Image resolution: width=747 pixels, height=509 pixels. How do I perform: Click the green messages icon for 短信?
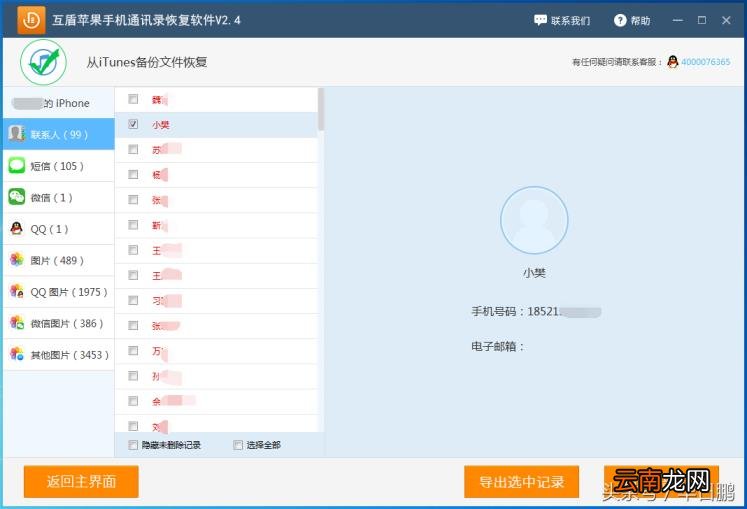17,165
